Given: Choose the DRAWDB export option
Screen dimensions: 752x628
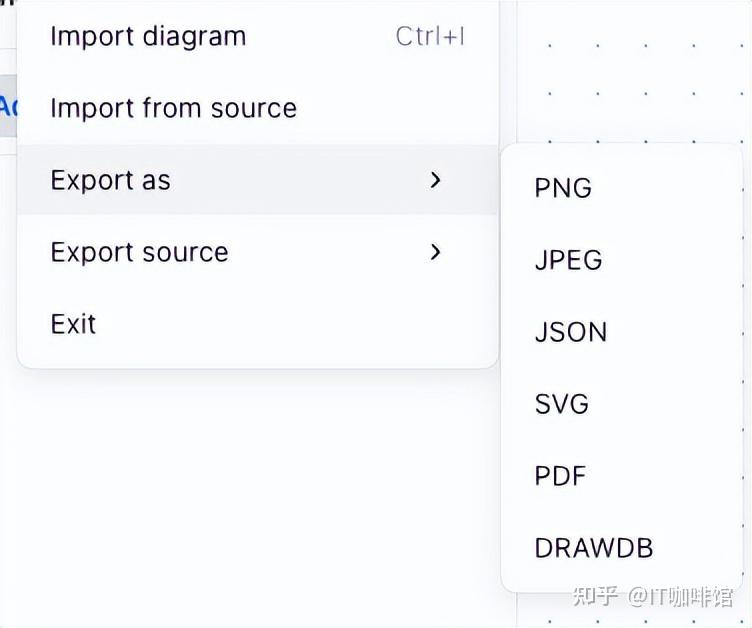Looking at the screenshot, I should (593, 548).
